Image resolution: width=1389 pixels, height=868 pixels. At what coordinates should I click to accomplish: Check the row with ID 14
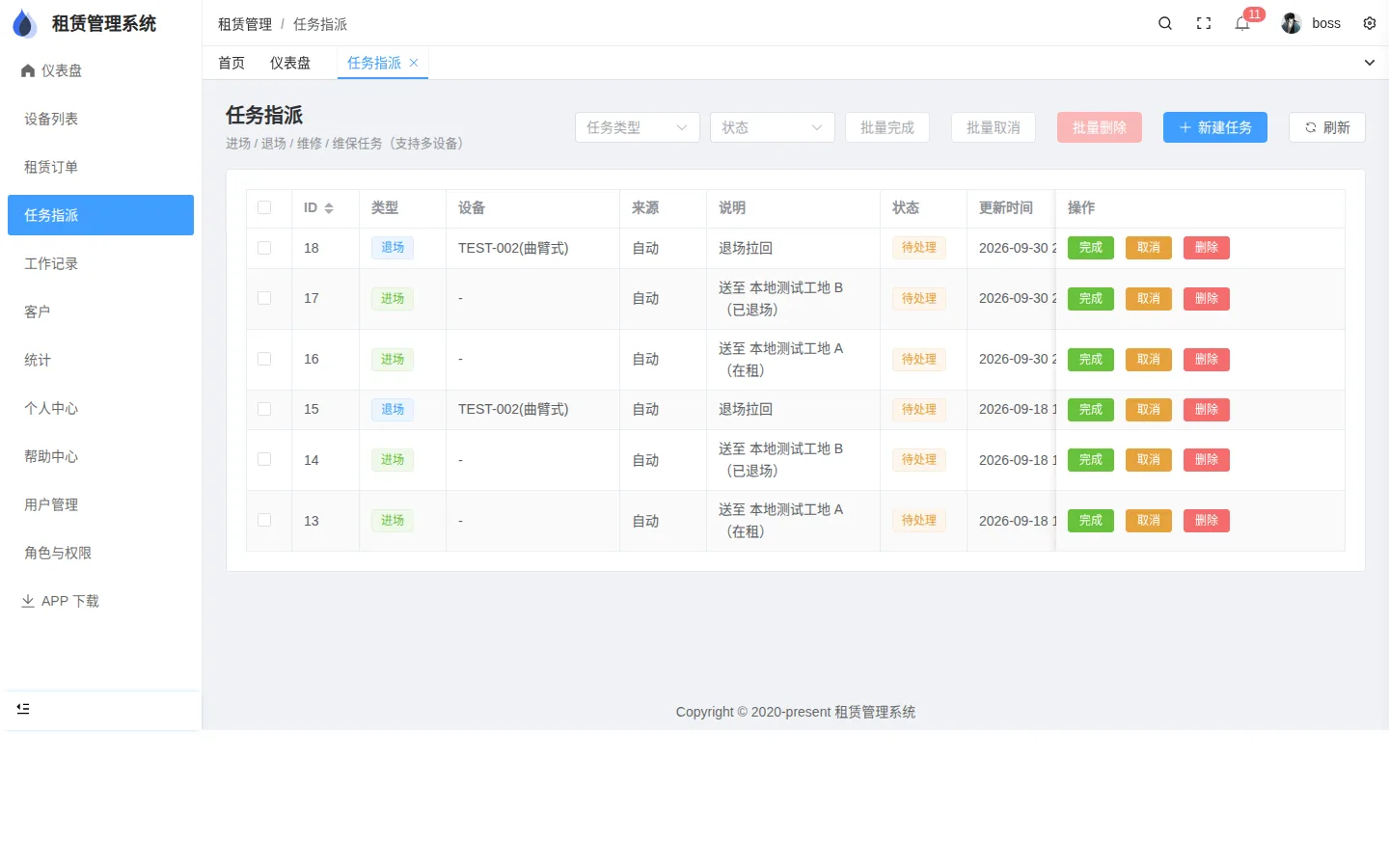tap(264, 459)
